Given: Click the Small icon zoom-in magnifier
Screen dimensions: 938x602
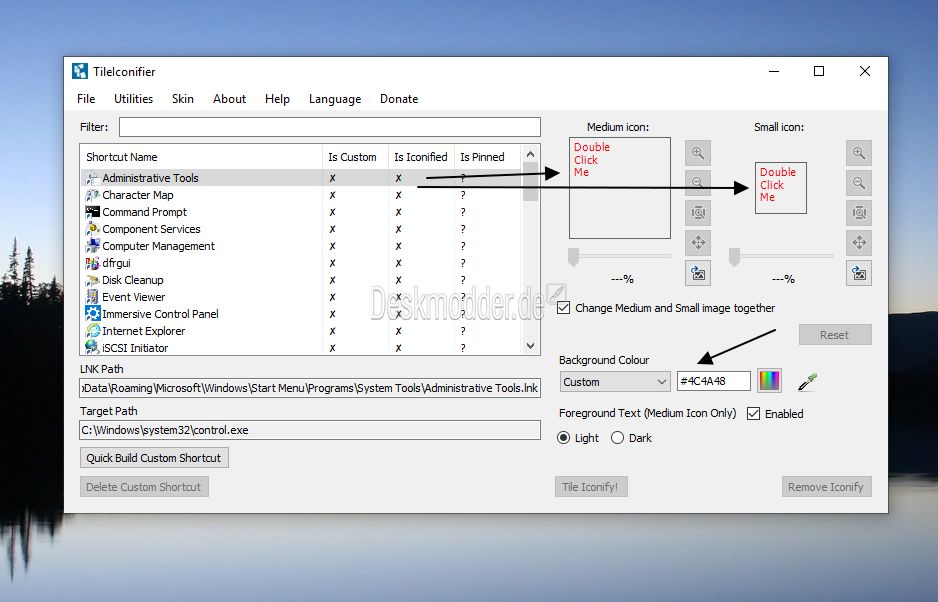Looking at the screenshot, I should click(x=858, y=153).
